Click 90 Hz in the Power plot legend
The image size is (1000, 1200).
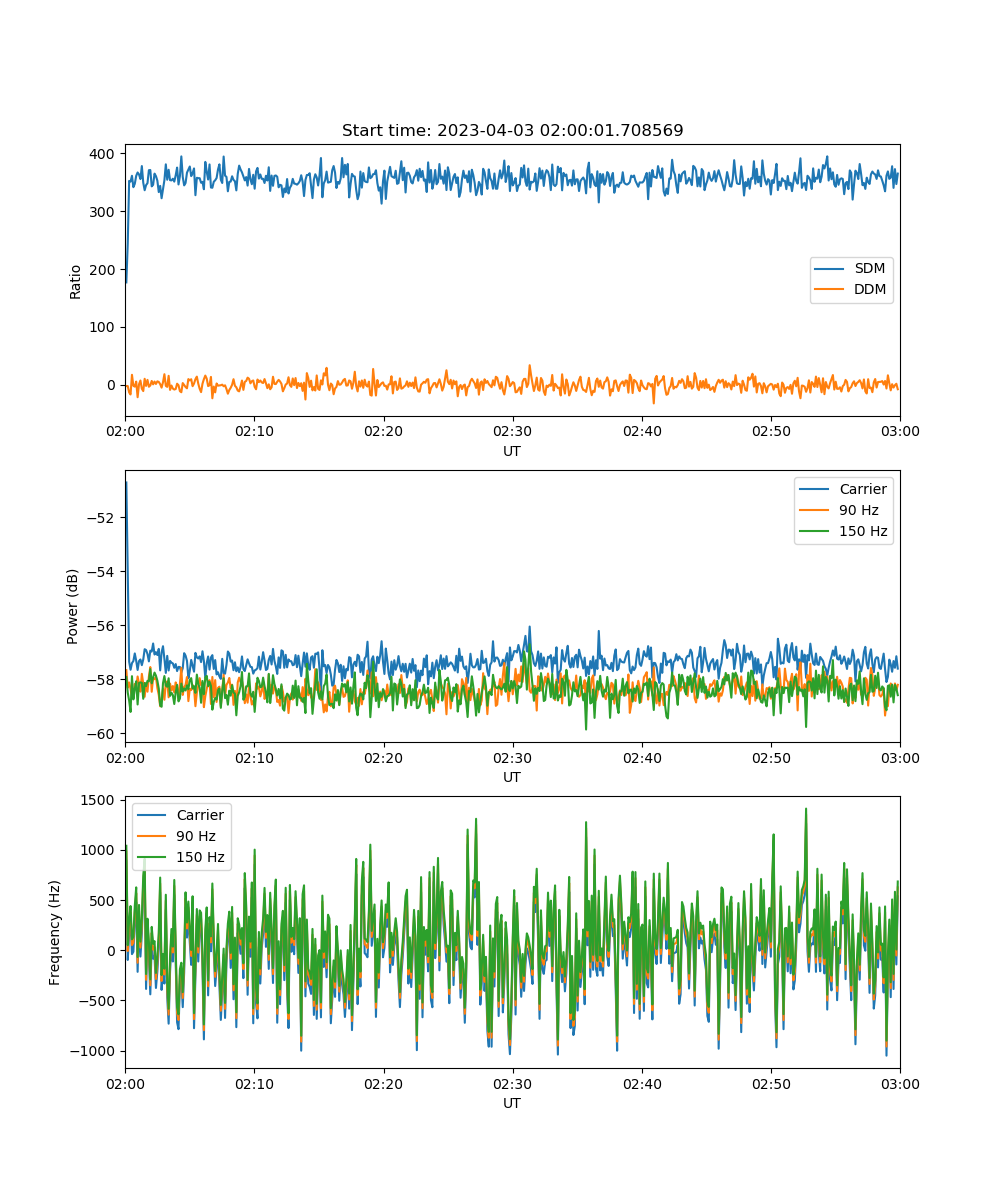click(859, 510)
